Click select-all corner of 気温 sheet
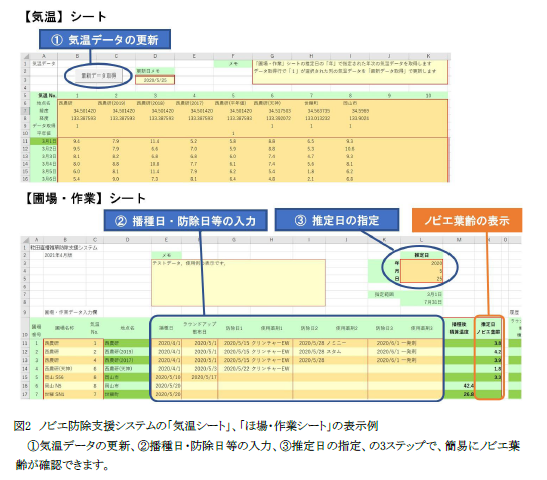Screen dimensions: 547x480 point(25,56)
